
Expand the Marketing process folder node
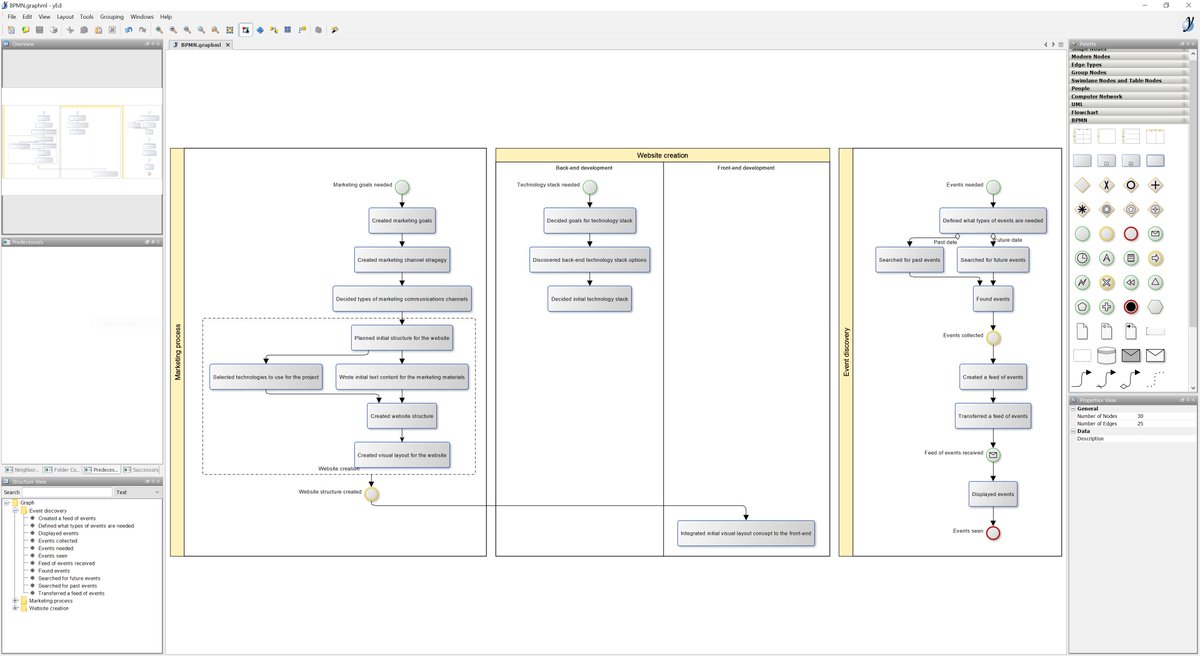15,601
